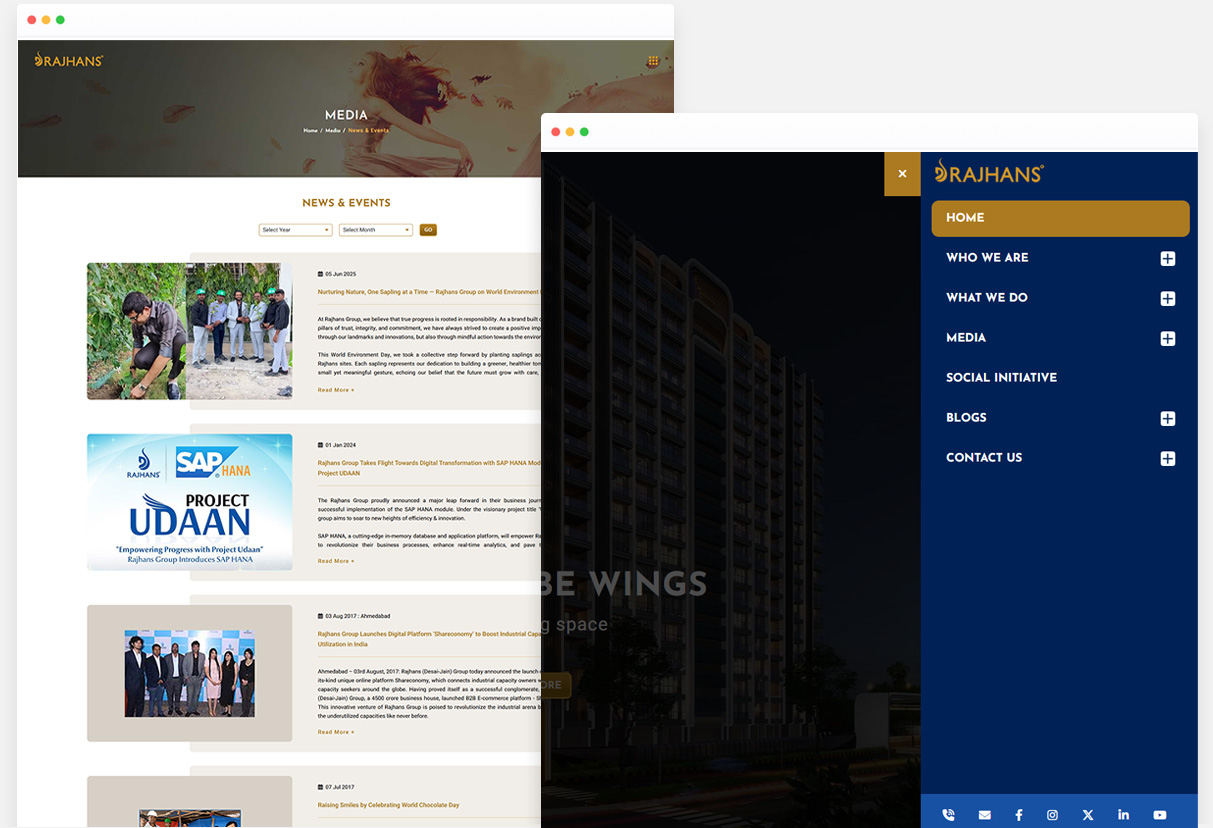
Task: Click News & Events breadcrumb
Action: [368, 131]
